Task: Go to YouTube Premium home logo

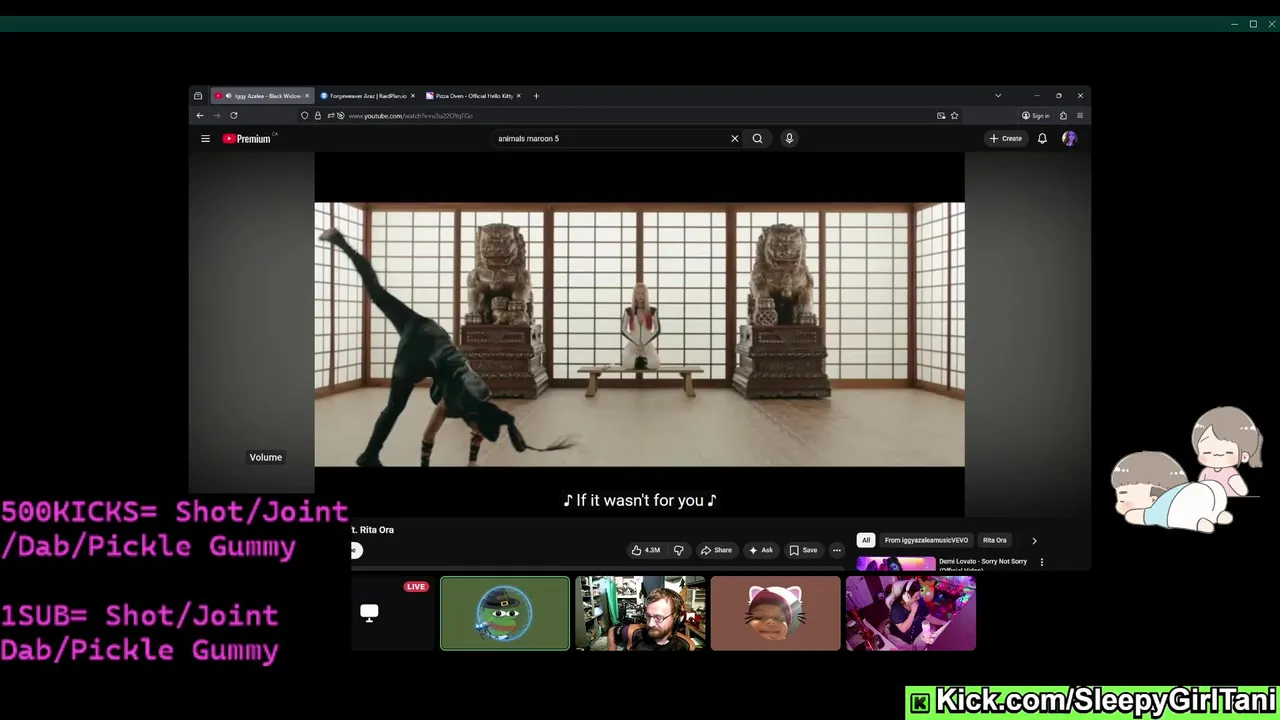Action: [247, 139]
